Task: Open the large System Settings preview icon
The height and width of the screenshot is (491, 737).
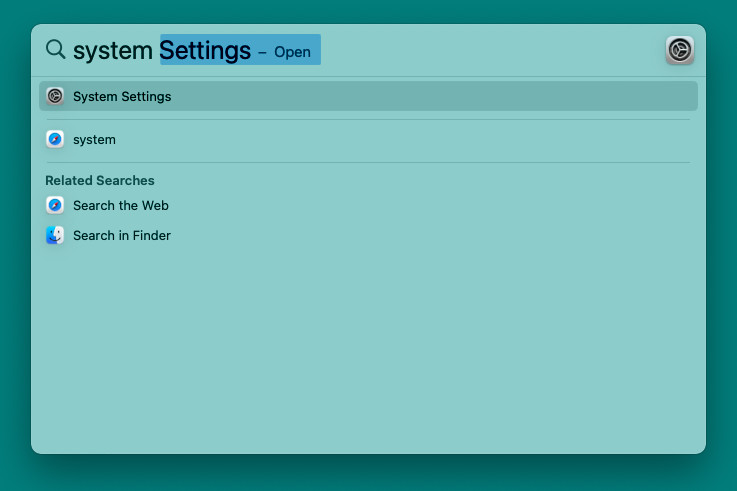Action: (x=680, y=50)
